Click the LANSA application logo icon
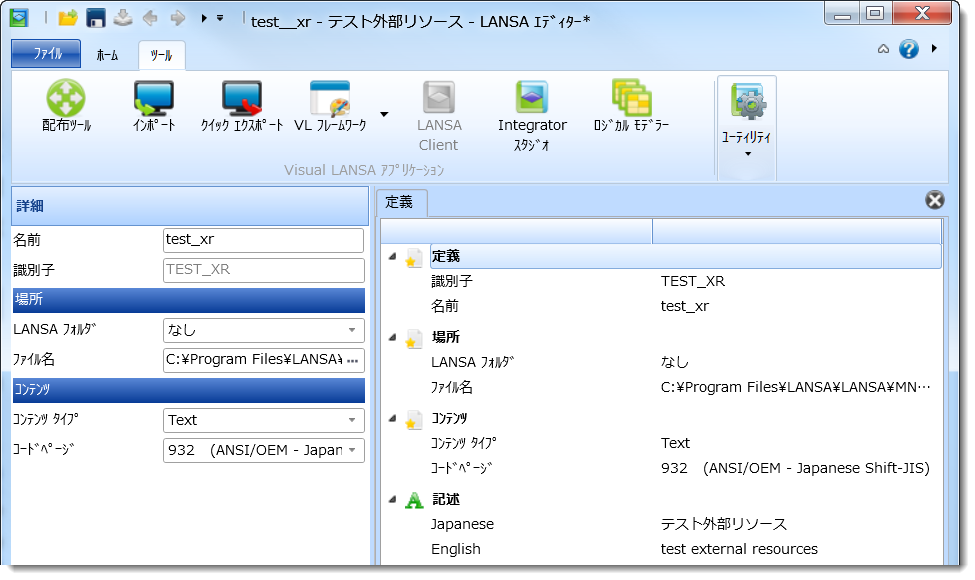The width and height of the screenshot is (975, 580). coord(19,17)
